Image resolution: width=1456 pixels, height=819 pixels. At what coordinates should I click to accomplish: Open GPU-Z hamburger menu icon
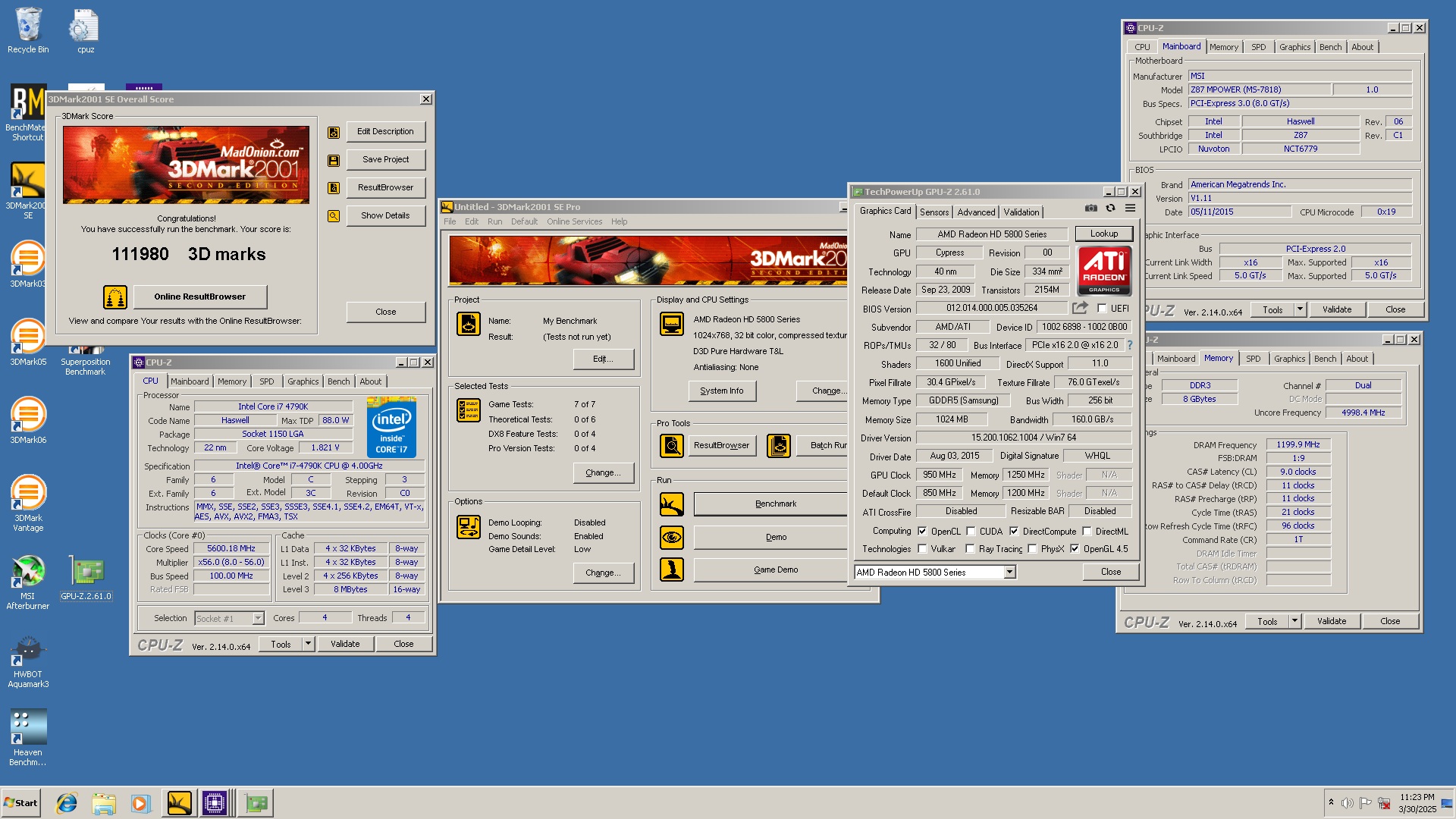tap(1130, 208)
